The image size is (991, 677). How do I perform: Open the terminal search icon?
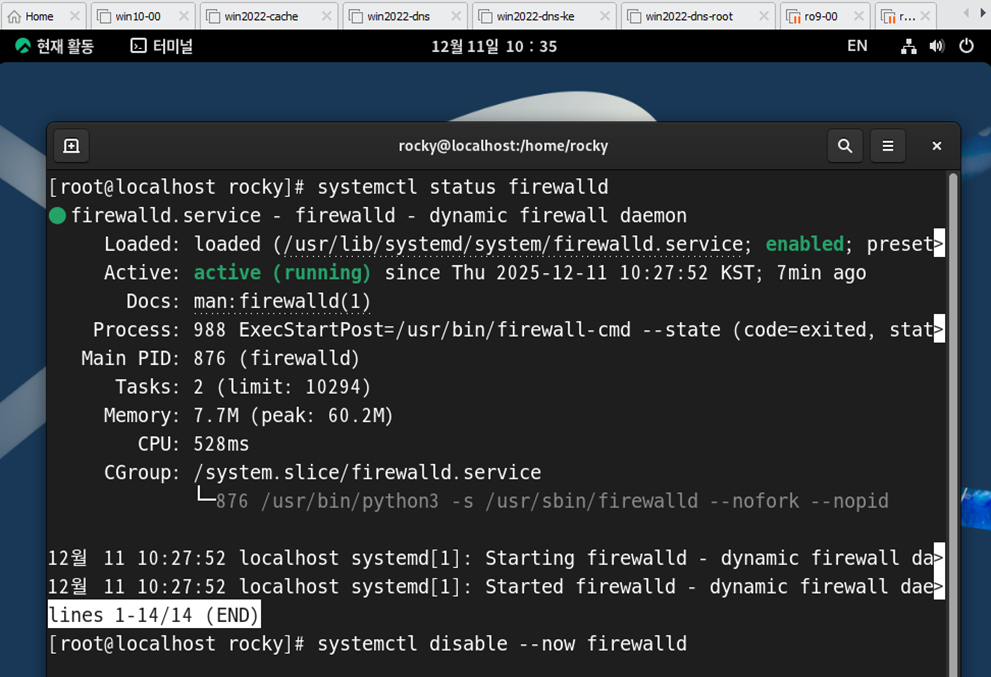[845, 146]
